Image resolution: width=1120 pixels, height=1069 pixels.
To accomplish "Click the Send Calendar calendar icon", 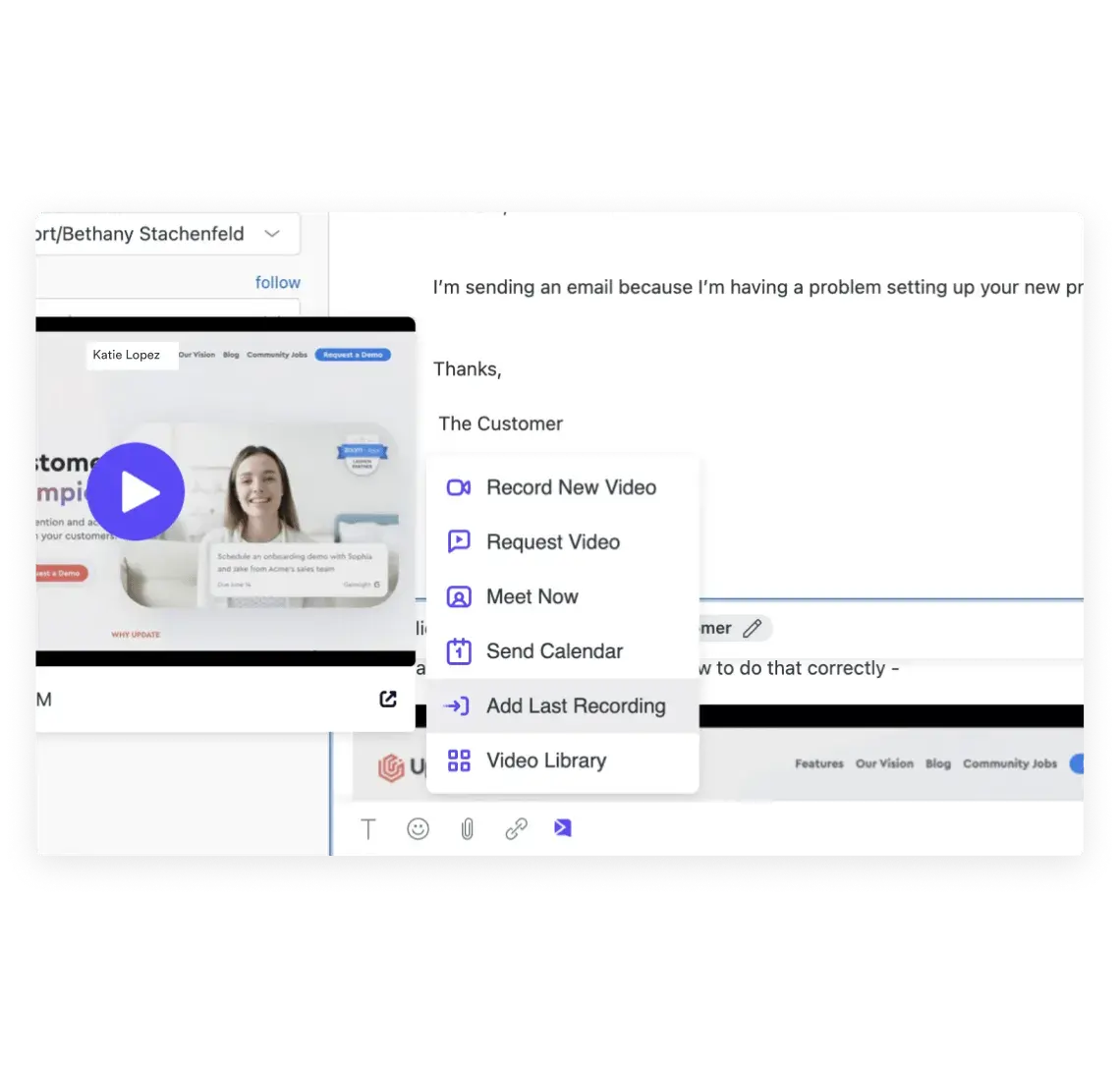I will (459, 651).
